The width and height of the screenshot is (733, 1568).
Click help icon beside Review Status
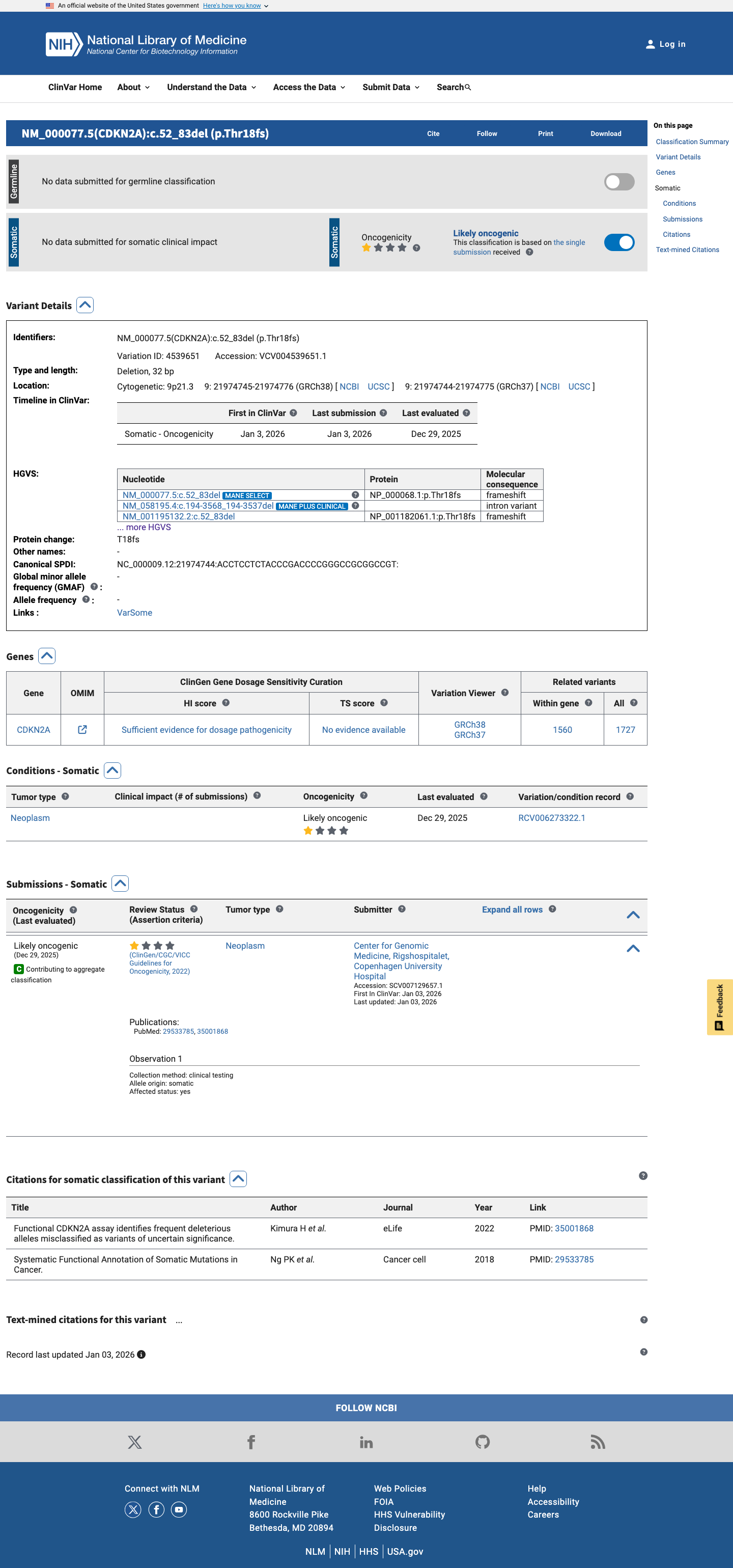pos(193,909)
